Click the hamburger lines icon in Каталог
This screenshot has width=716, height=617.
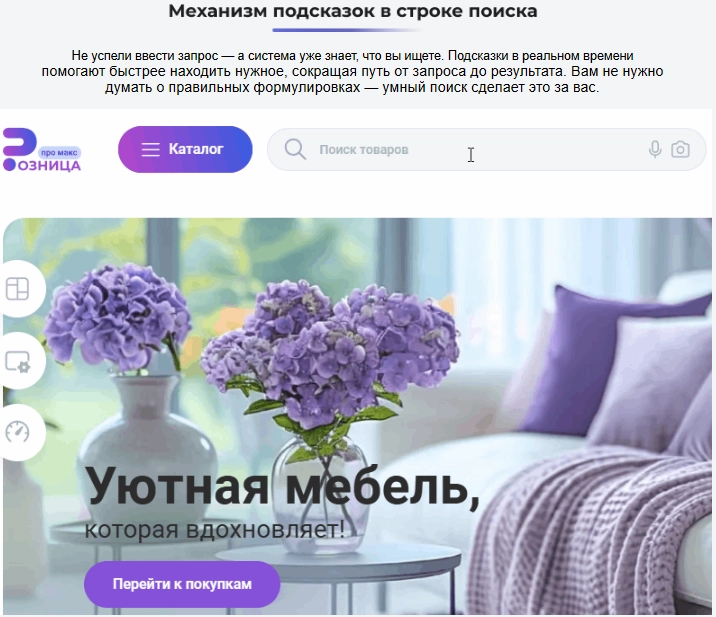[150, 149]
